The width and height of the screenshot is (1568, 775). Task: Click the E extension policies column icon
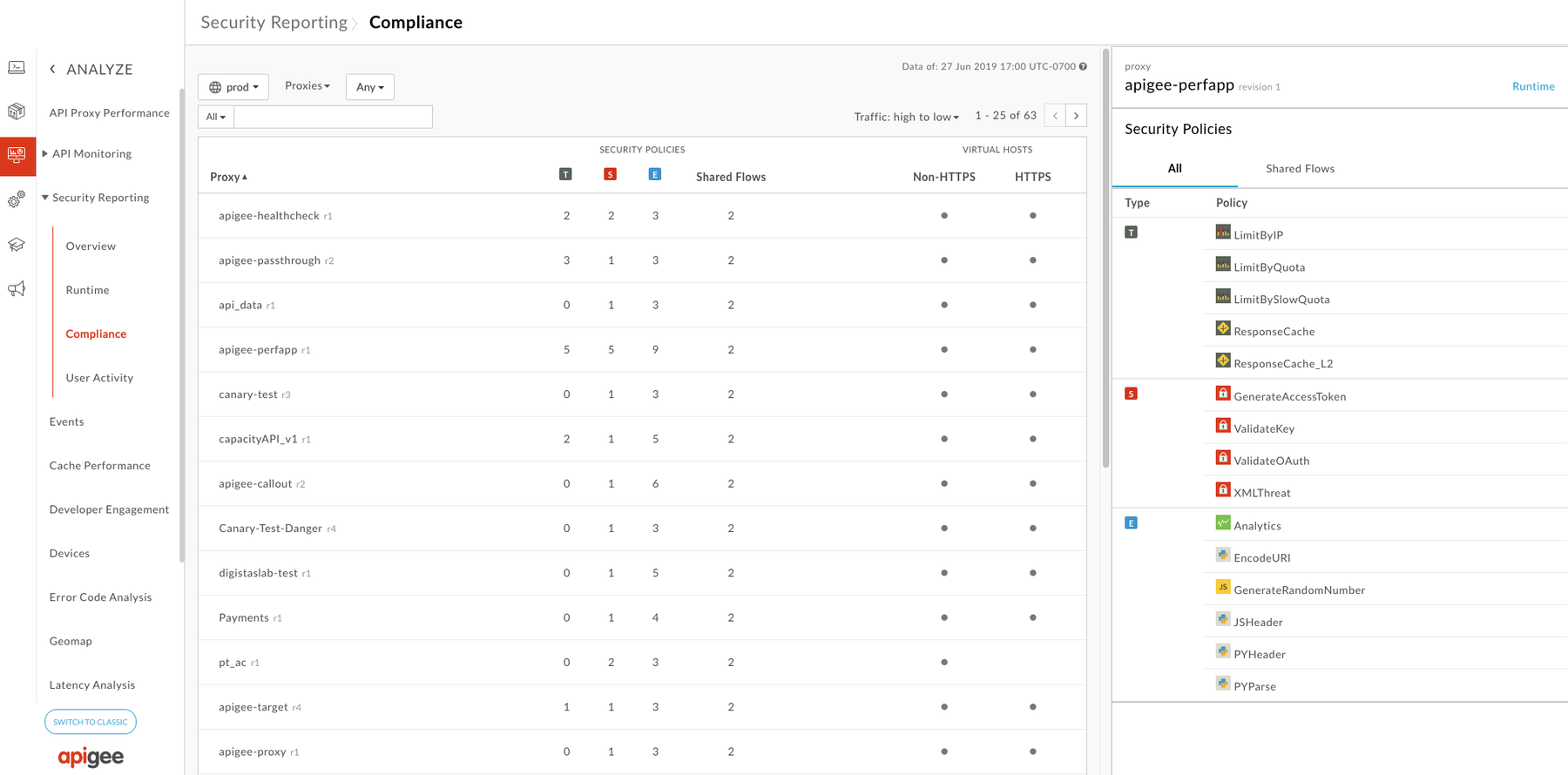[x=655, y=174]
